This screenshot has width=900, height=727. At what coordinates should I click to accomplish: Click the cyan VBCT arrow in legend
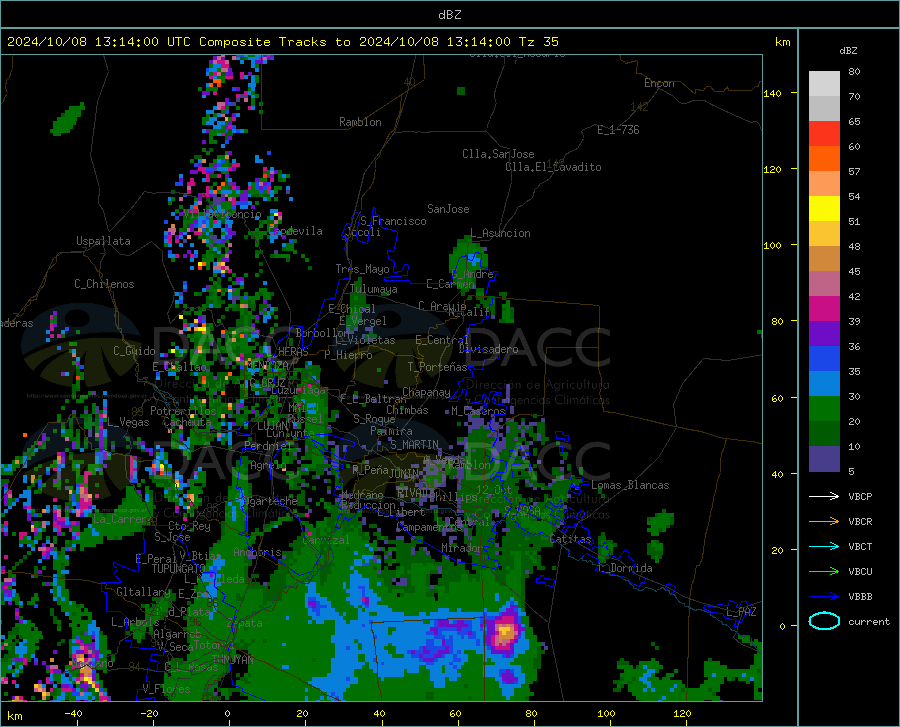(824, 546)
